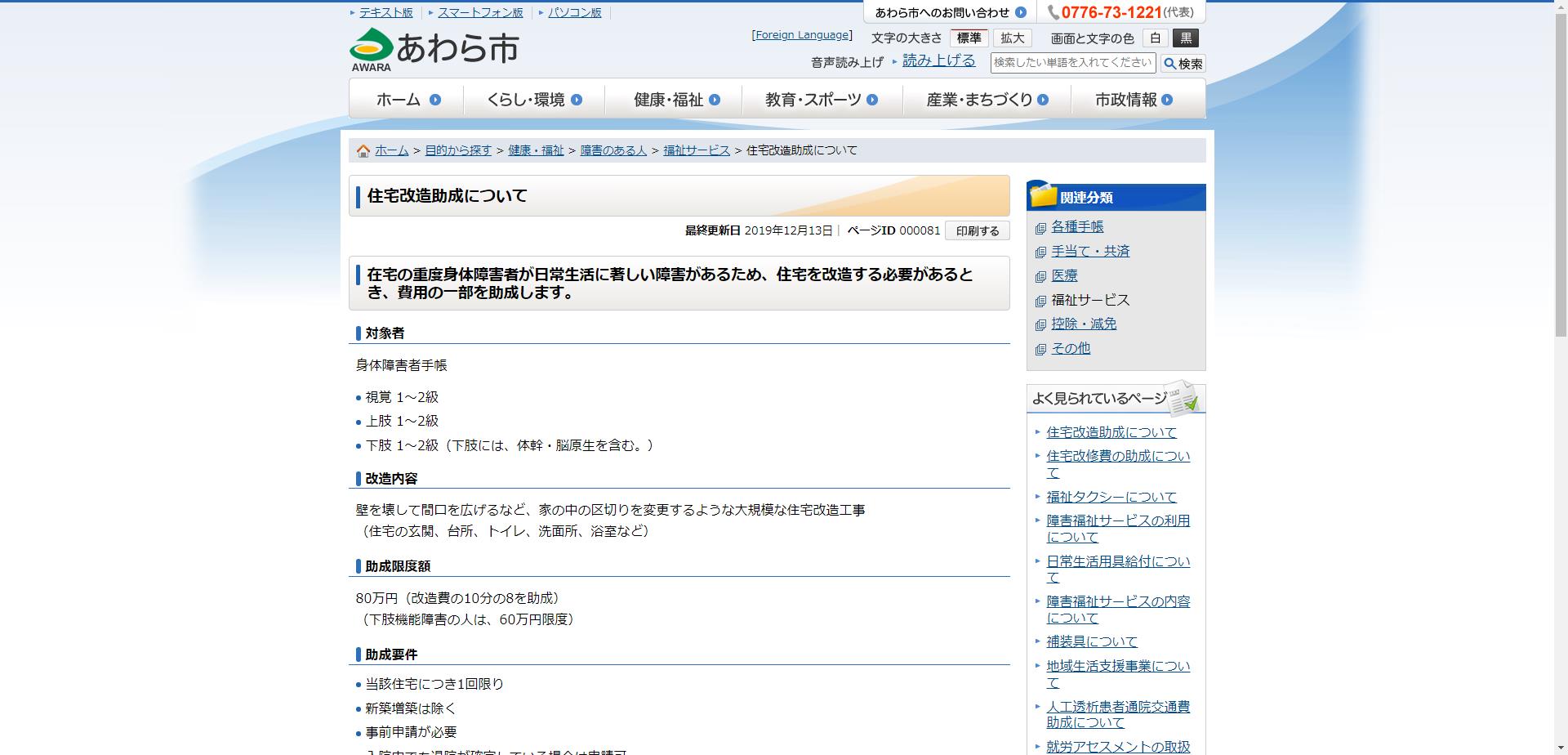Open the 教育・スポーツ menu
The height and width of the screenshot is (755, 1568).
click(x=822, y=100)
